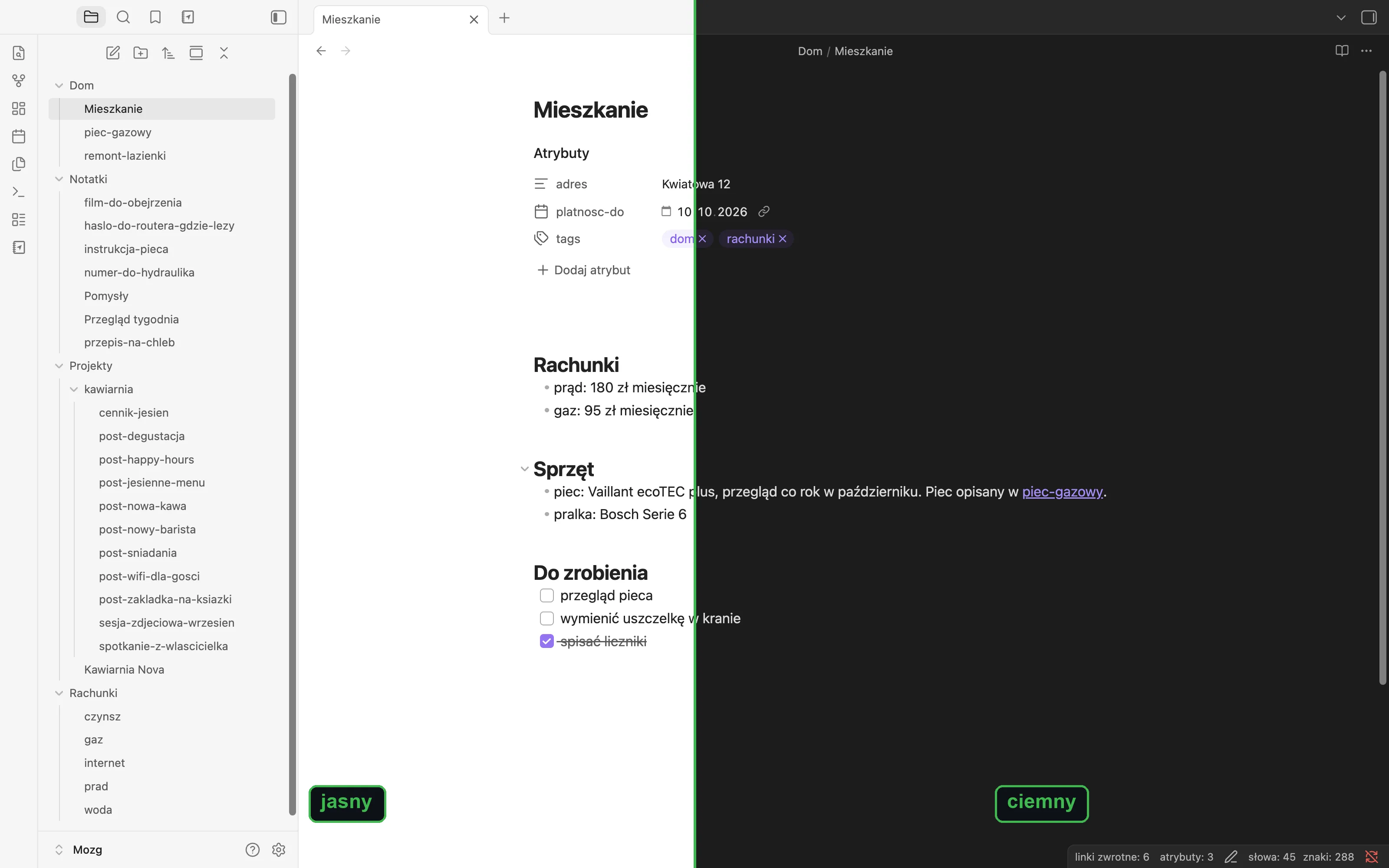This screenshot has width=1389, height=868.
Task: Close the Mieszkanie tab
Action: pyautogui.click(x=474, y=20)
